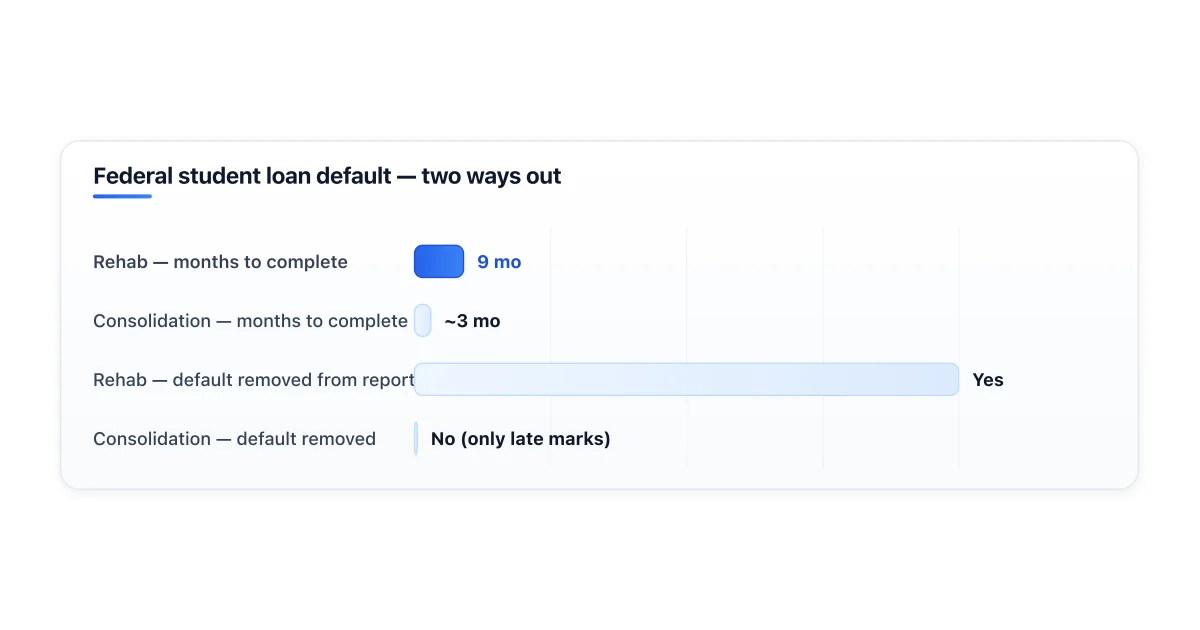Click the blue underline accent beneath the title
The image size is (1200, 630).
[x=122, y=196]
